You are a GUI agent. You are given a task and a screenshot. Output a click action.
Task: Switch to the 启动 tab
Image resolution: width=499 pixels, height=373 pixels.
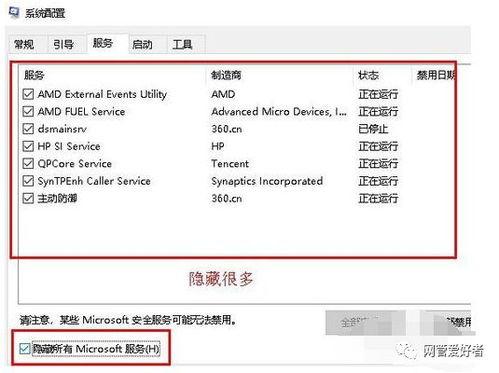click(143, 44)
